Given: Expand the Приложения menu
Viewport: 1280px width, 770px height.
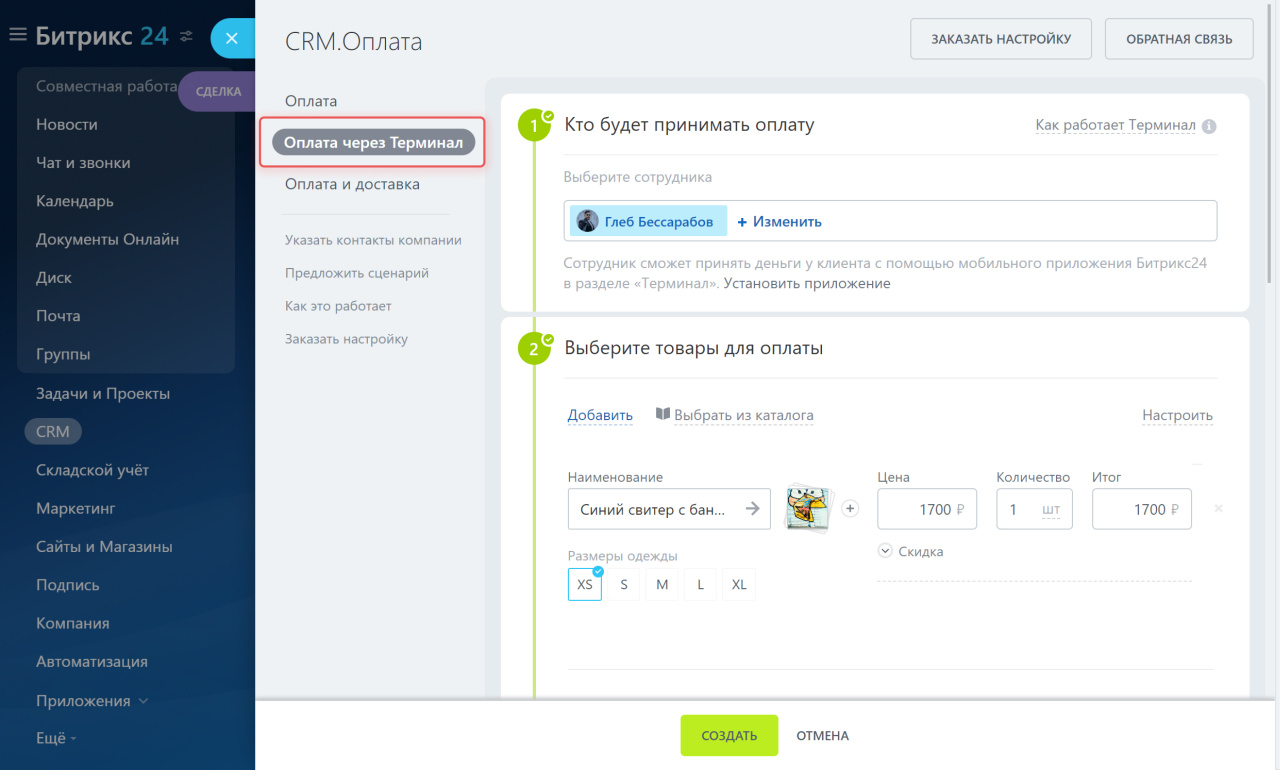Looking at the screenshot, I should tap(92, 701).
